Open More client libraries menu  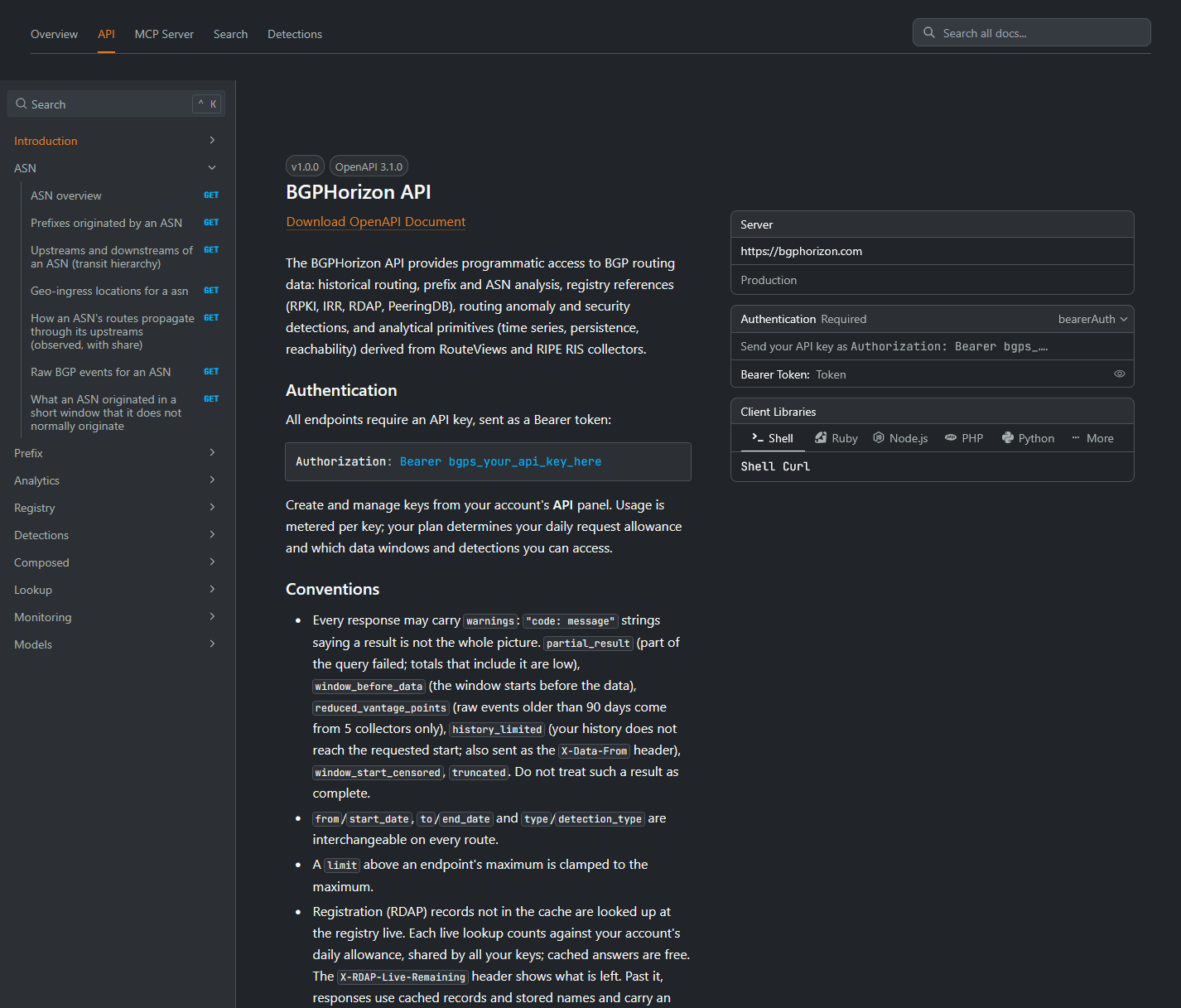coord(1092,438)
